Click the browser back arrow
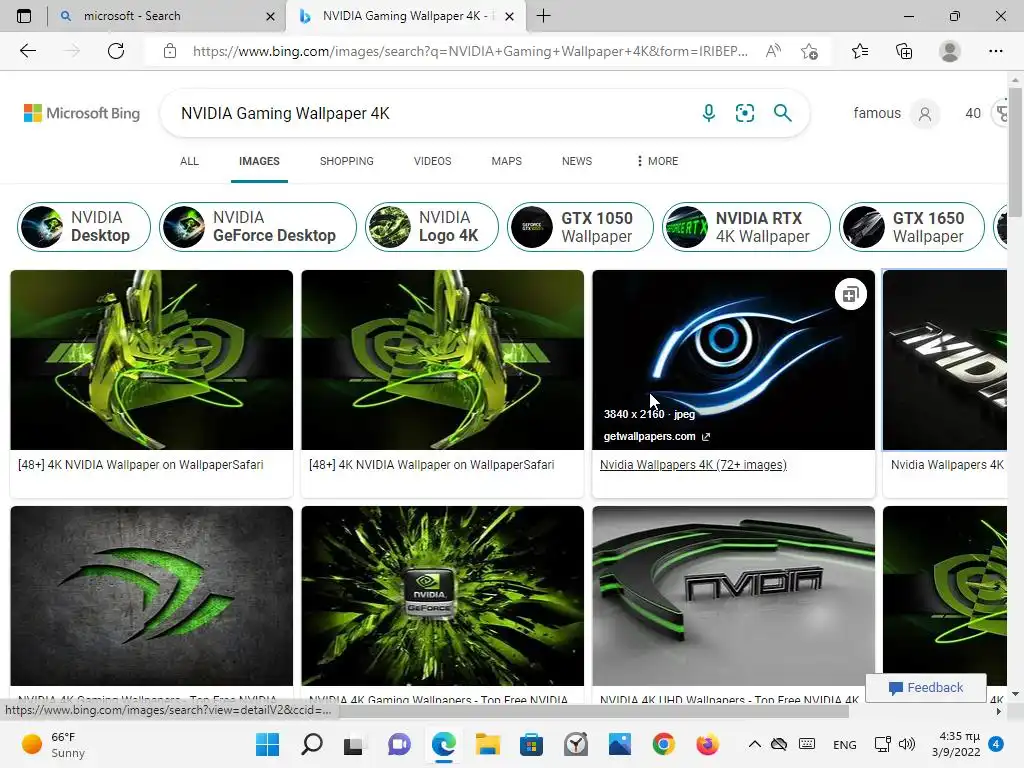The image size is (1024, 768). coord(27,51)
